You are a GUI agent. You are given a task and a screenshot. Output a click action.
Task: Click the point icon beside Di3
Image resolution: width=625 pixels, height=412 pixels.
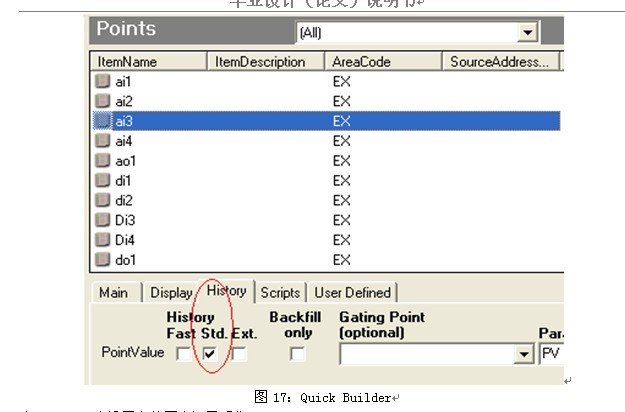pyautogui.click(x=102, y=220)
